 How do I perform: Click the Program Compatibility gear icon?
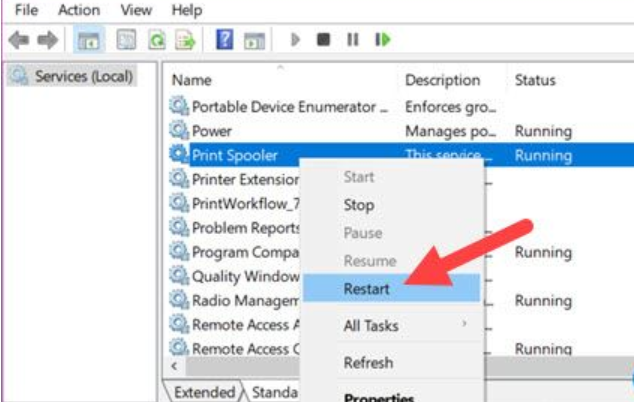tap(179, 252)
